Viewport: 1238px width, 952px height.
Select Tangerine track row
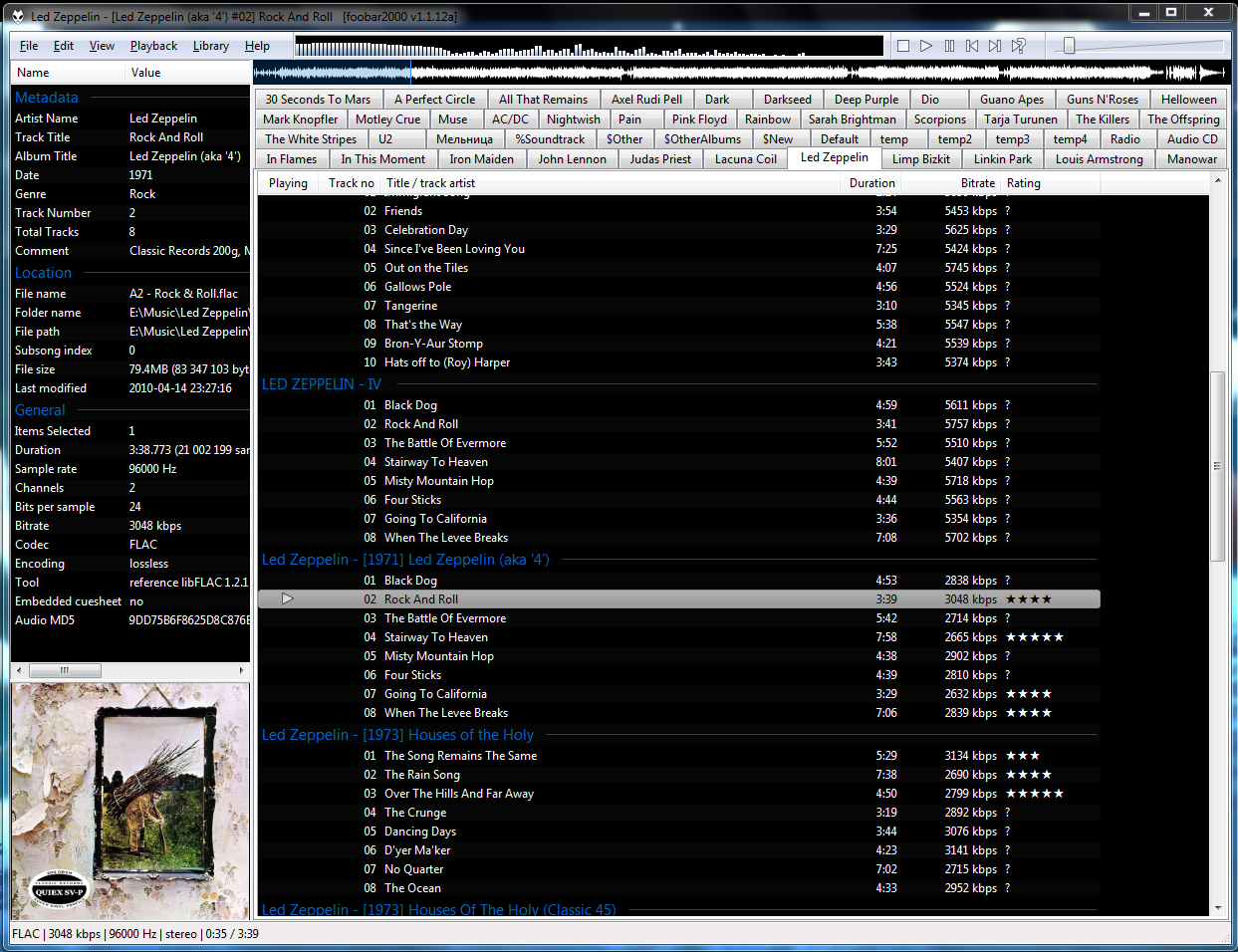679,306
